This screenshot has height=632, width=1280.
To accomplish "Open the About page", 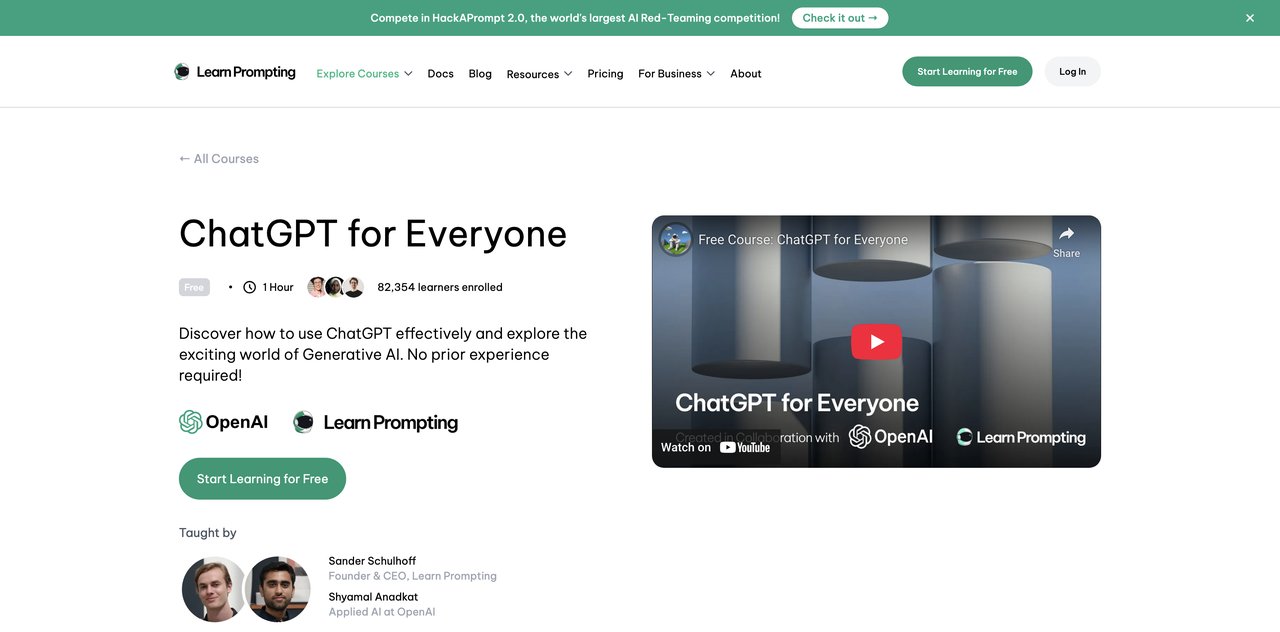I will pyautogui.click(x=746, y=74).
